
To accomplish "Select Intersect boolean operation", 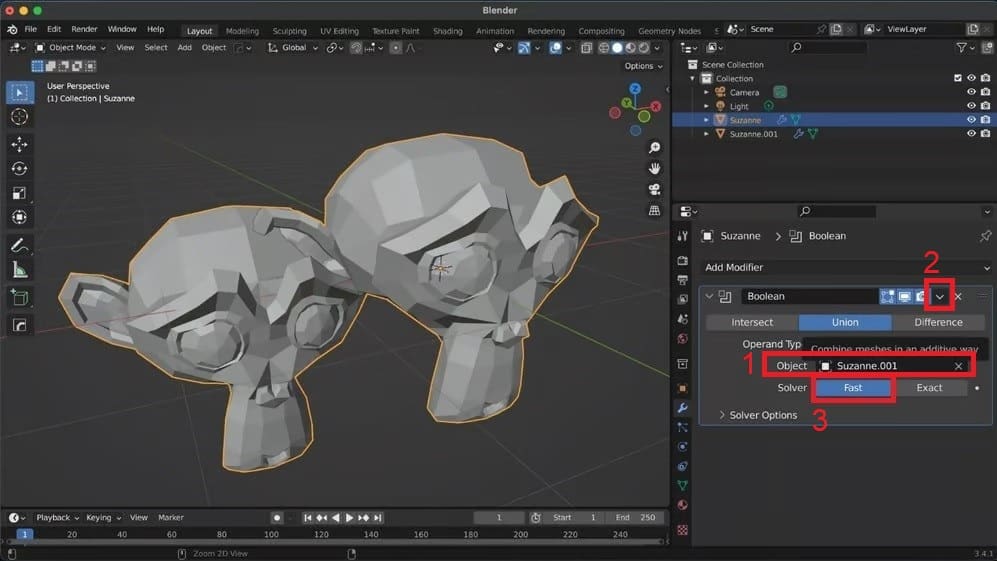I will point(752,322).
